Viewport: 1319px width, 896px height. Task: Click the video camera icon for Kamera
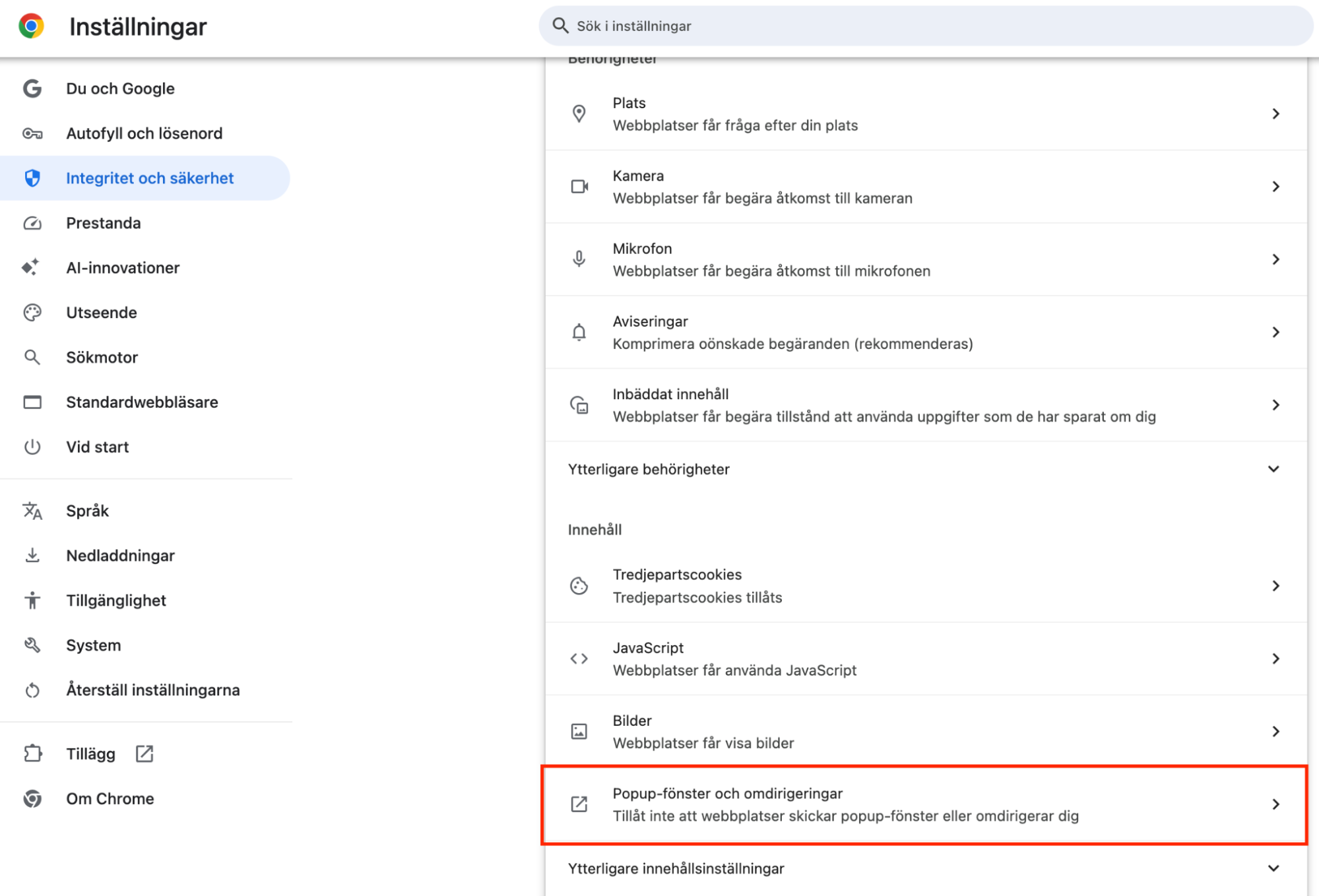579,187
